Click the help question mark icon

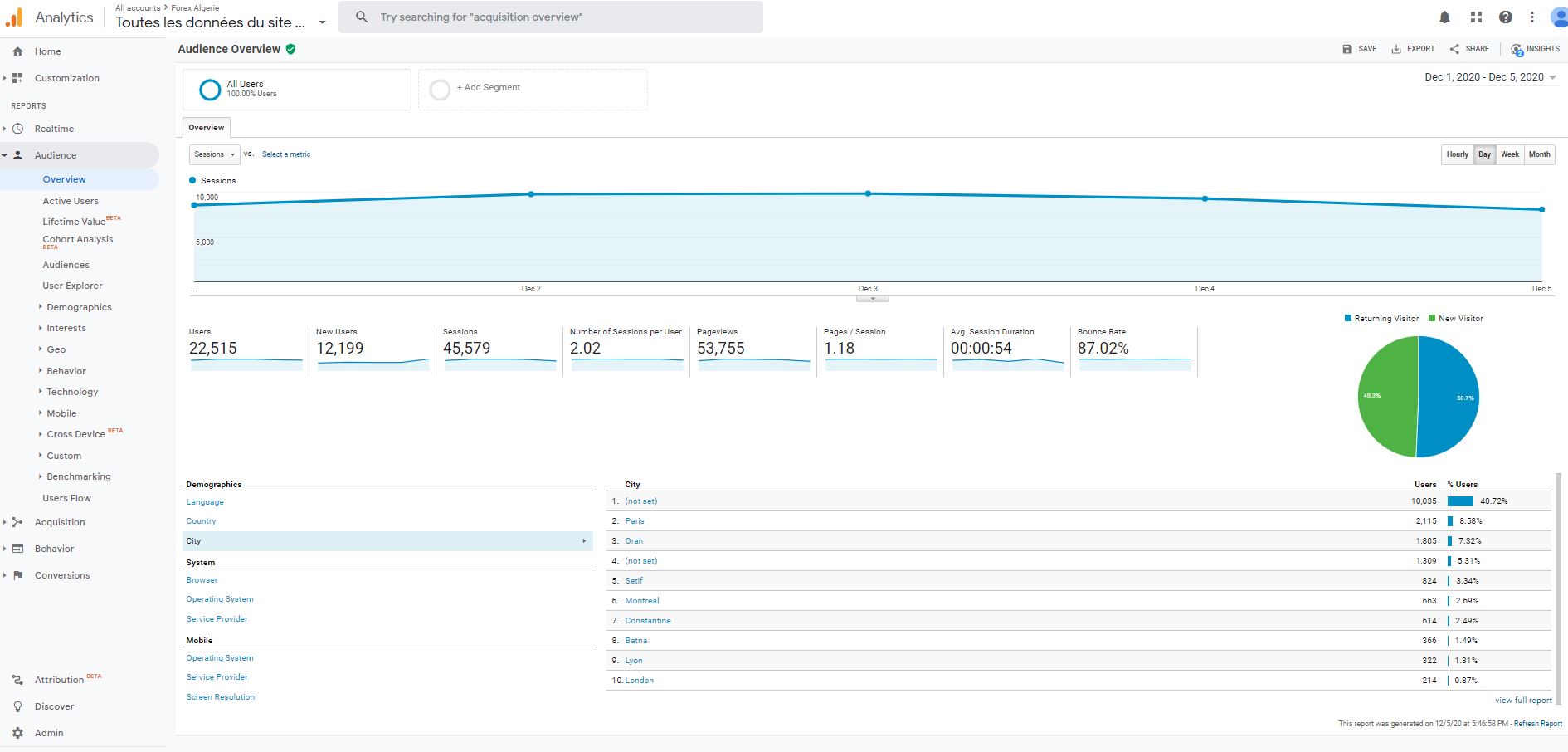tap(1506, 17)
